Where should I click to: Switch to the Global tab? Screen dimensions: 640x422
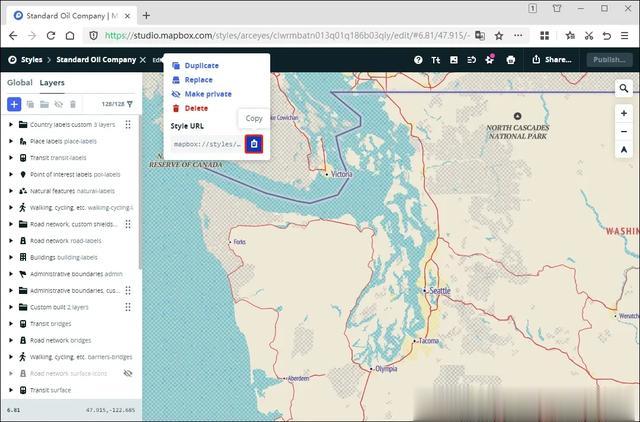20,83
